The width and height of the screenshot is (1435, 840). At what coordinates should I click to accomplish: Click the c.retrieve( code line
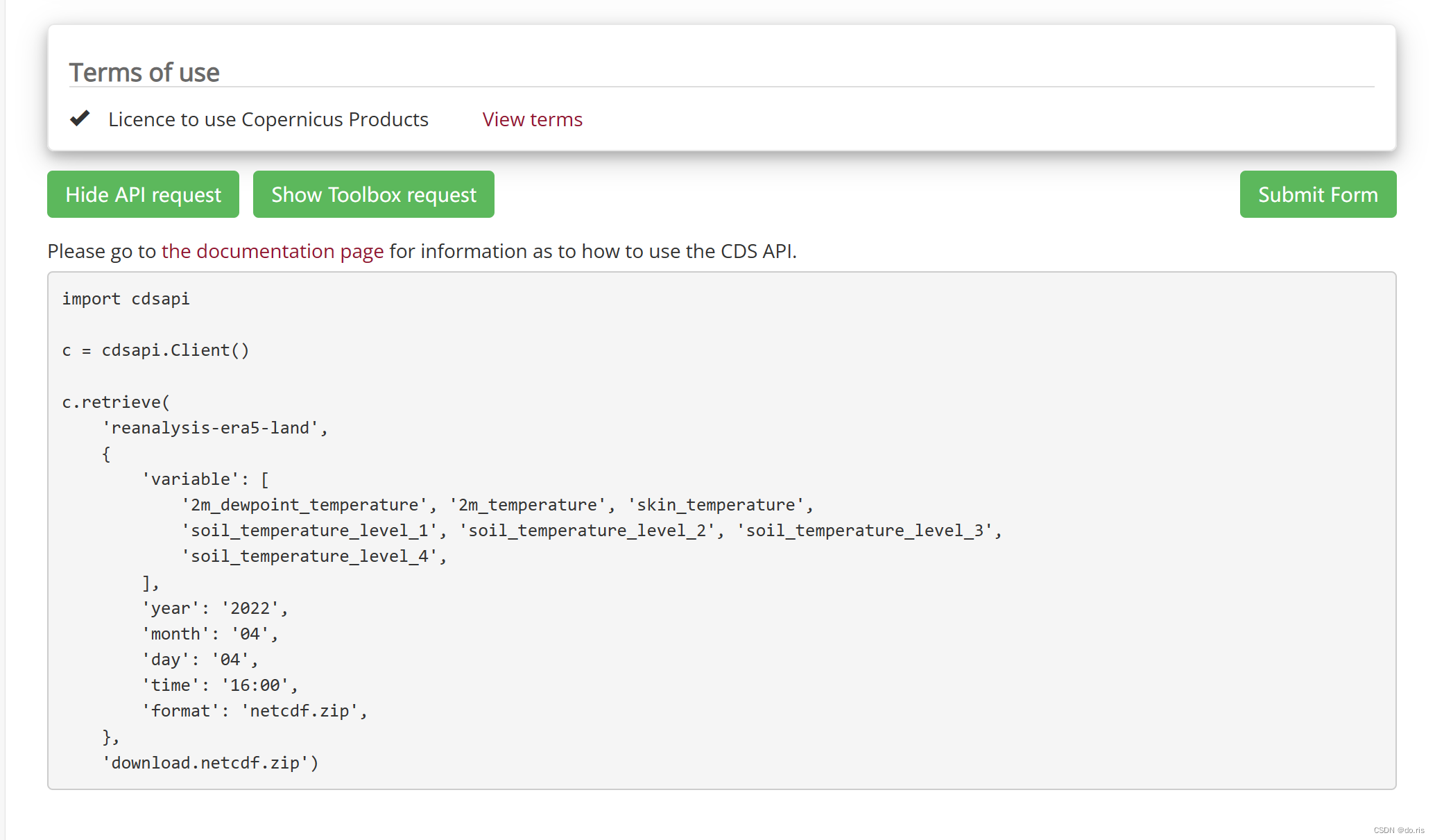[116, 402]
